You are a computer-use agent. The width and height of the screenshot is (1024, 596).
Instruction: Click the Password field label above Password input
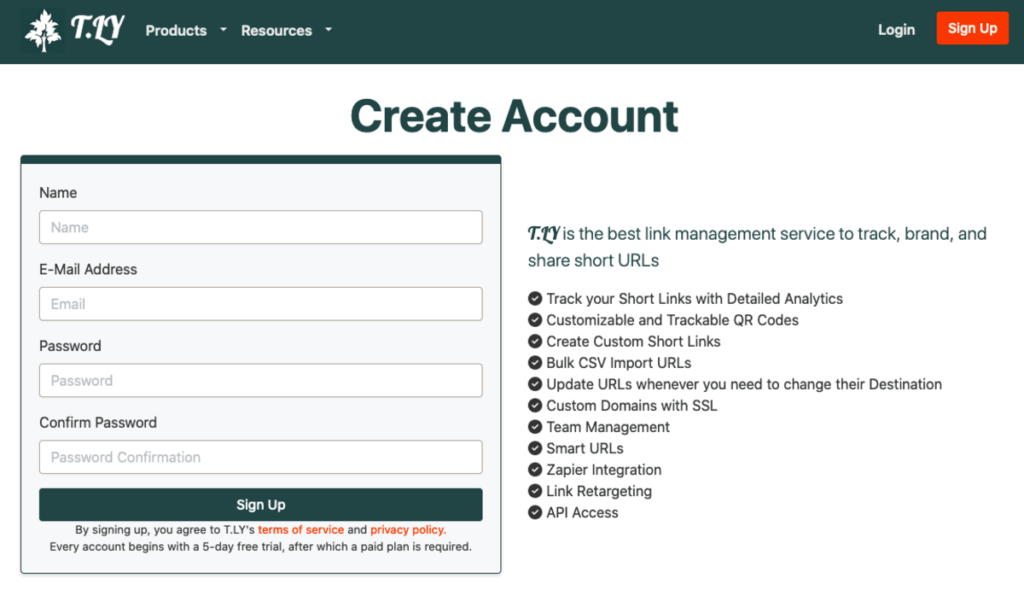coord(70,346)
